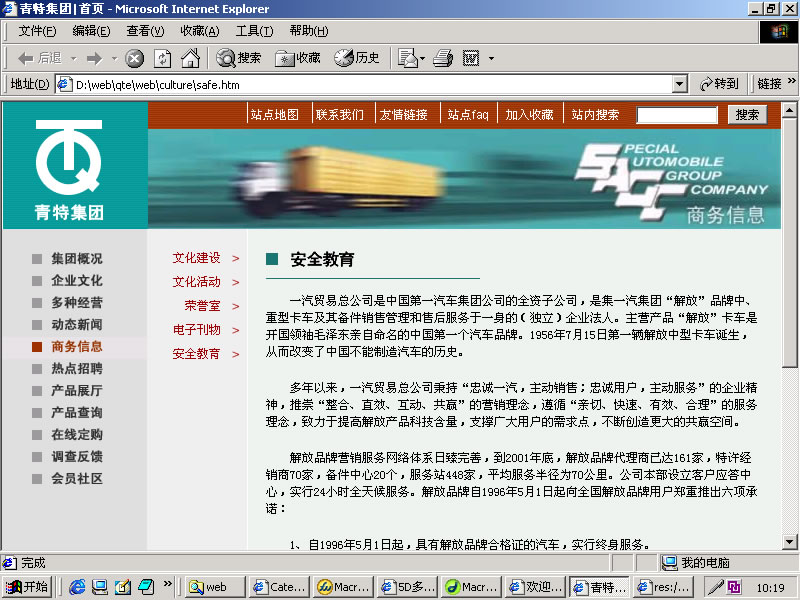Open 在线定购 in the left navigation

pos(77,435)
